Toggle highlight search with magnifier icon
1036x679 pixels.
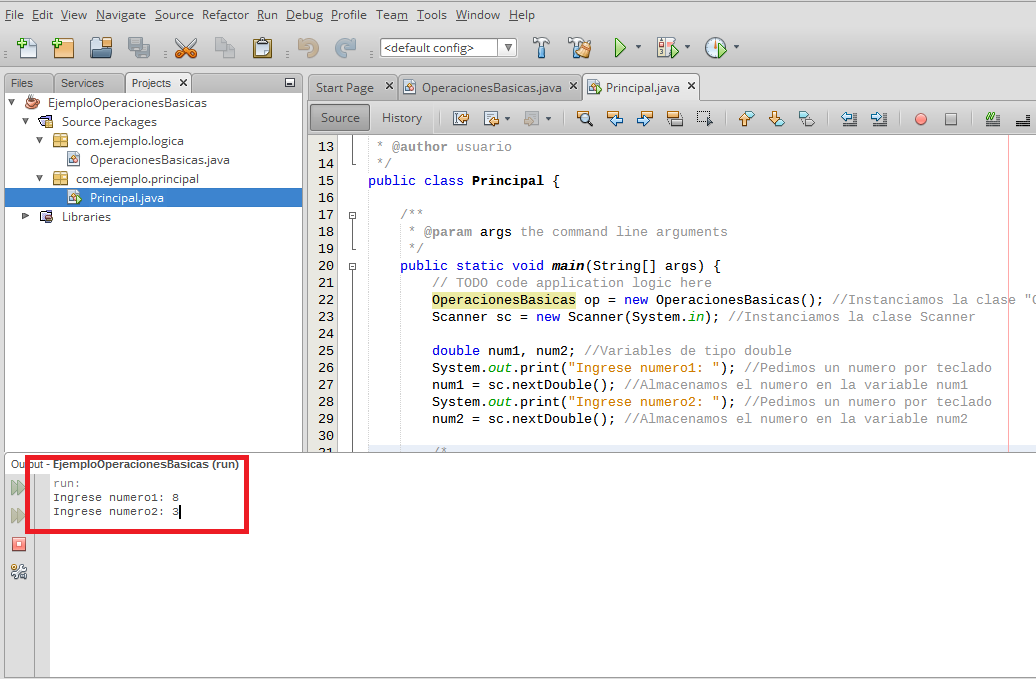[x=584, y=118]
